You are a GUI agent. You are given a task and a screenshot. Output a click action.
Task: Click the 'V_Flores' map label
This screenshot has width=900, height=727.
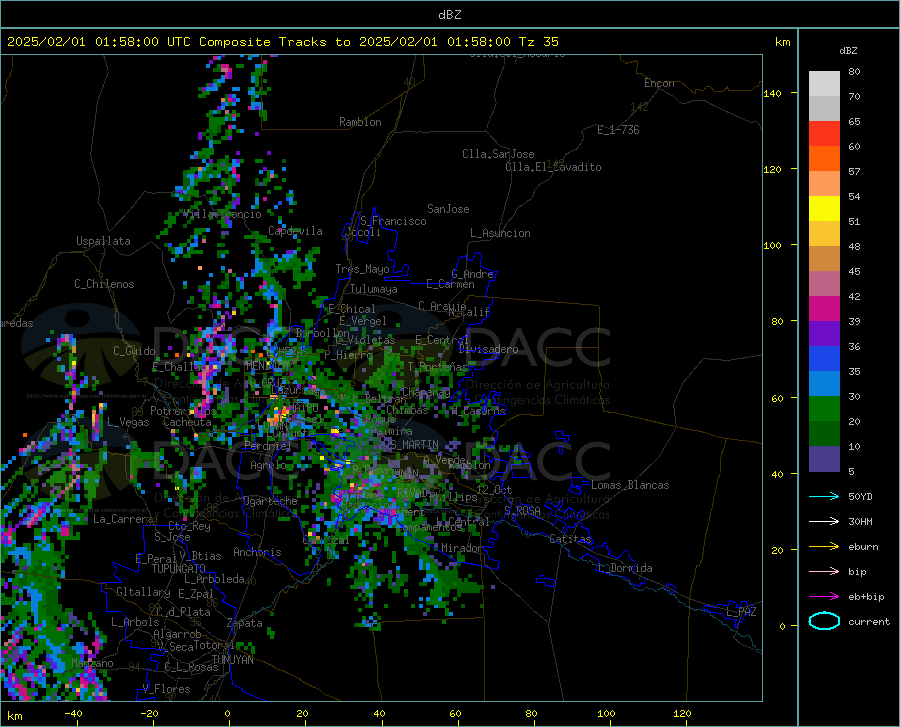click(x=166, y=689)
